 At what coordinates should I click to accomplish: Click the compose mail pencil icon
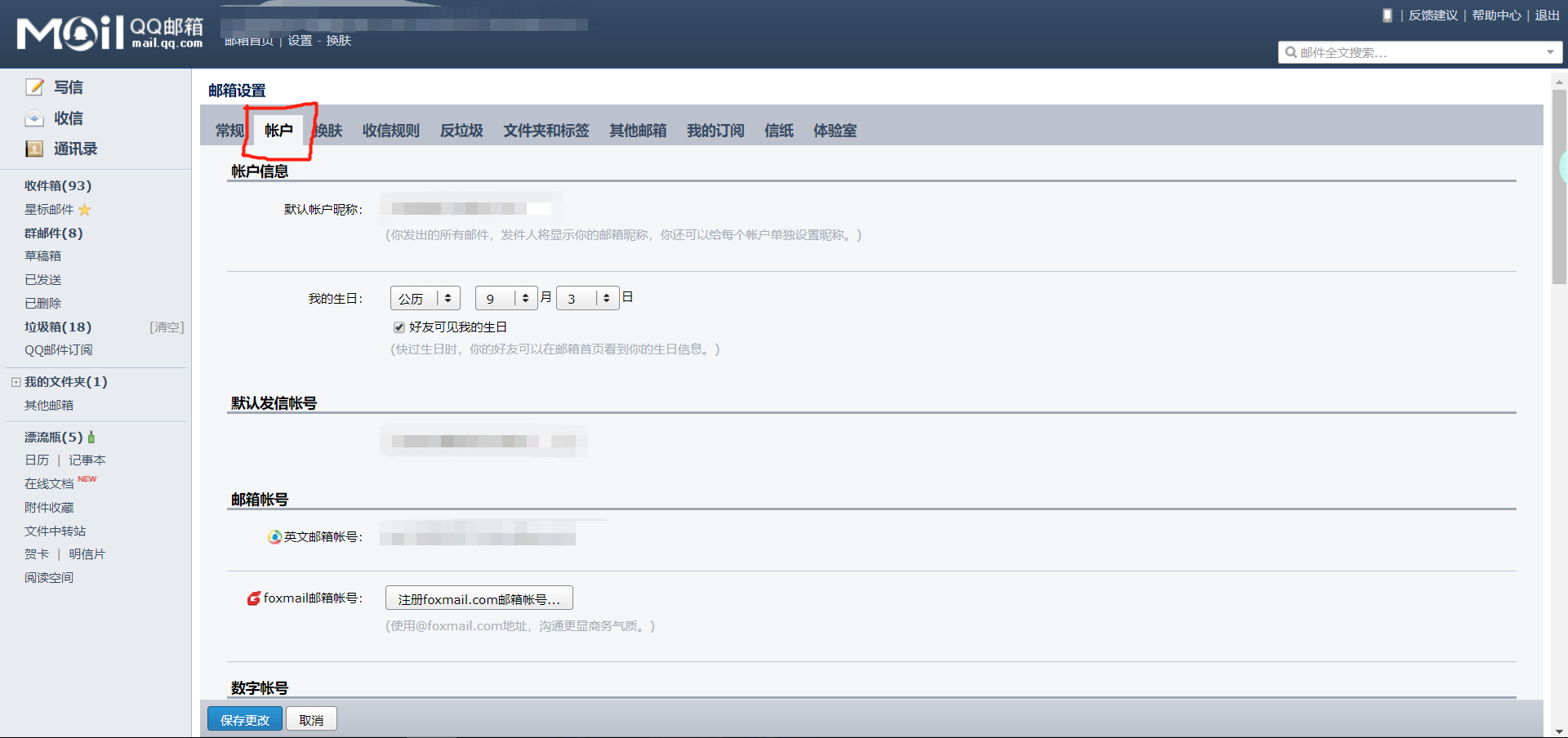pyautogui.click(x=34, y=87)
